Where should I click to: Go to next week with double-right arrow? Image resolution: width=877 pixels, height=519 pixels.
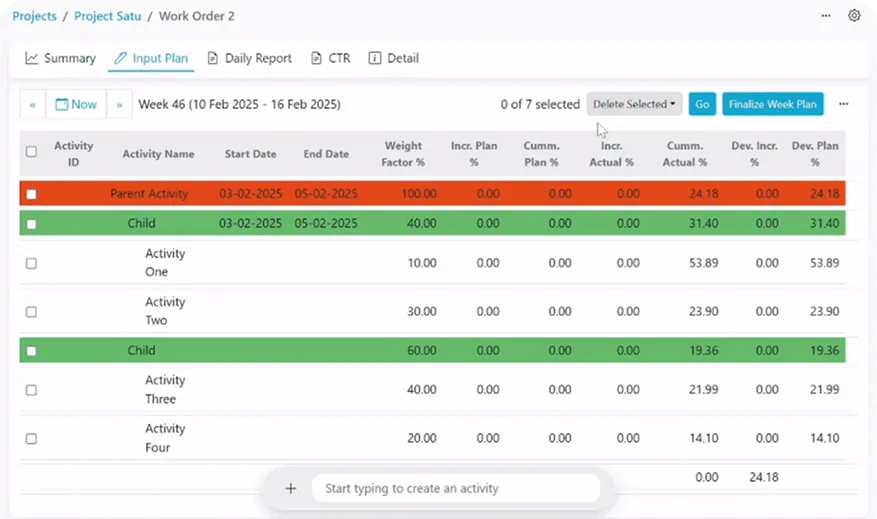coord(119,105)
